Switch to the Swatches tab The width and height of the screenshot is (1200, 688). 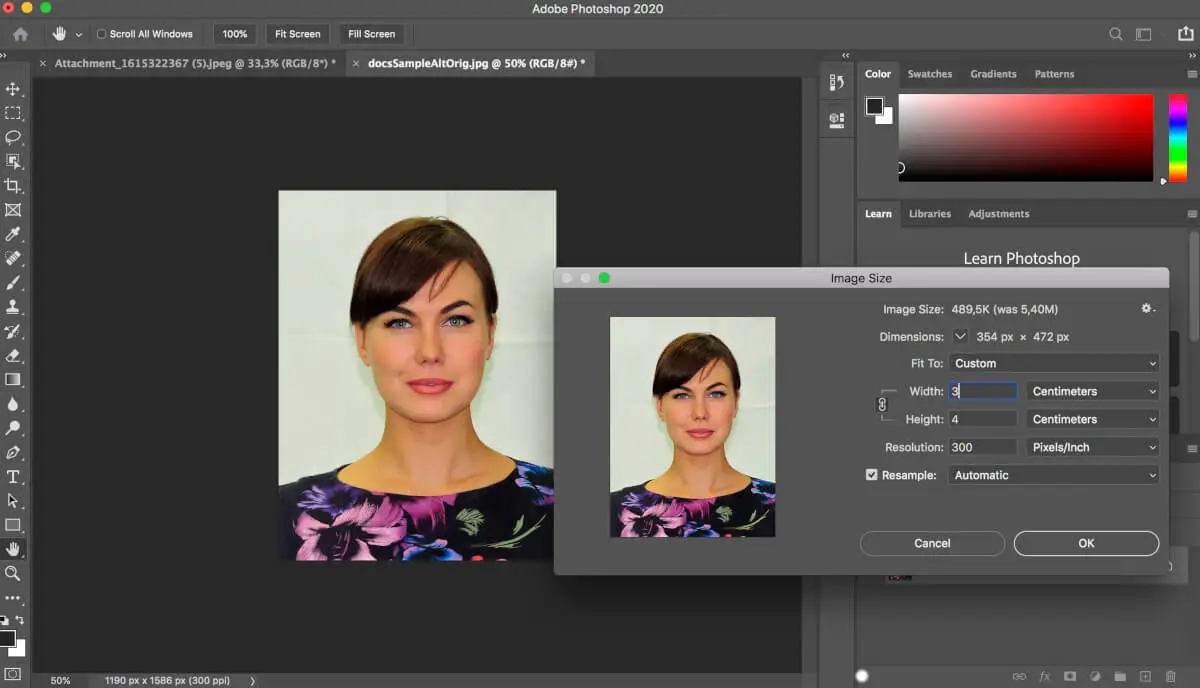[929, 74]
